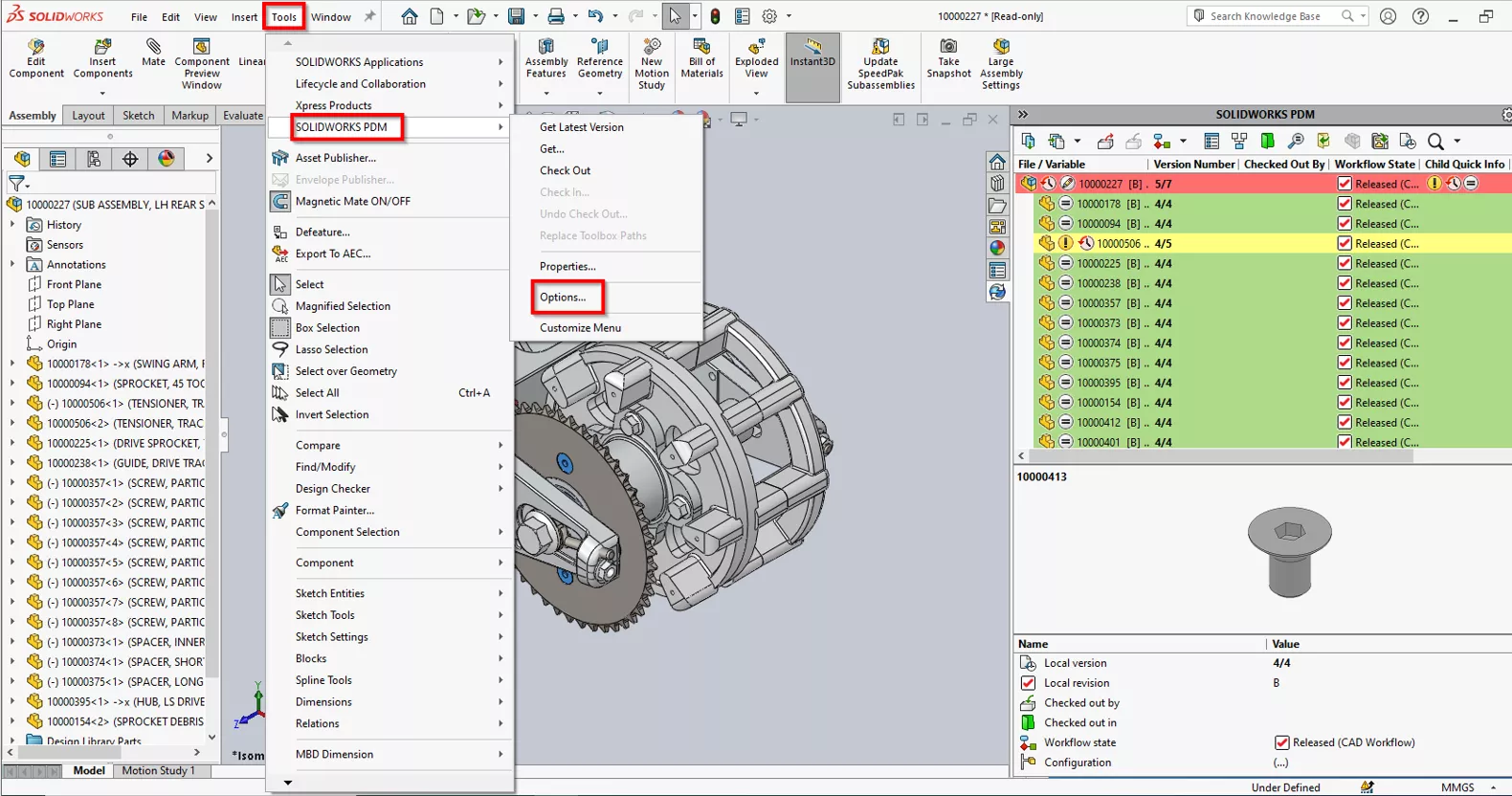Expand more manager tabs with the chevron

[209, 159]
